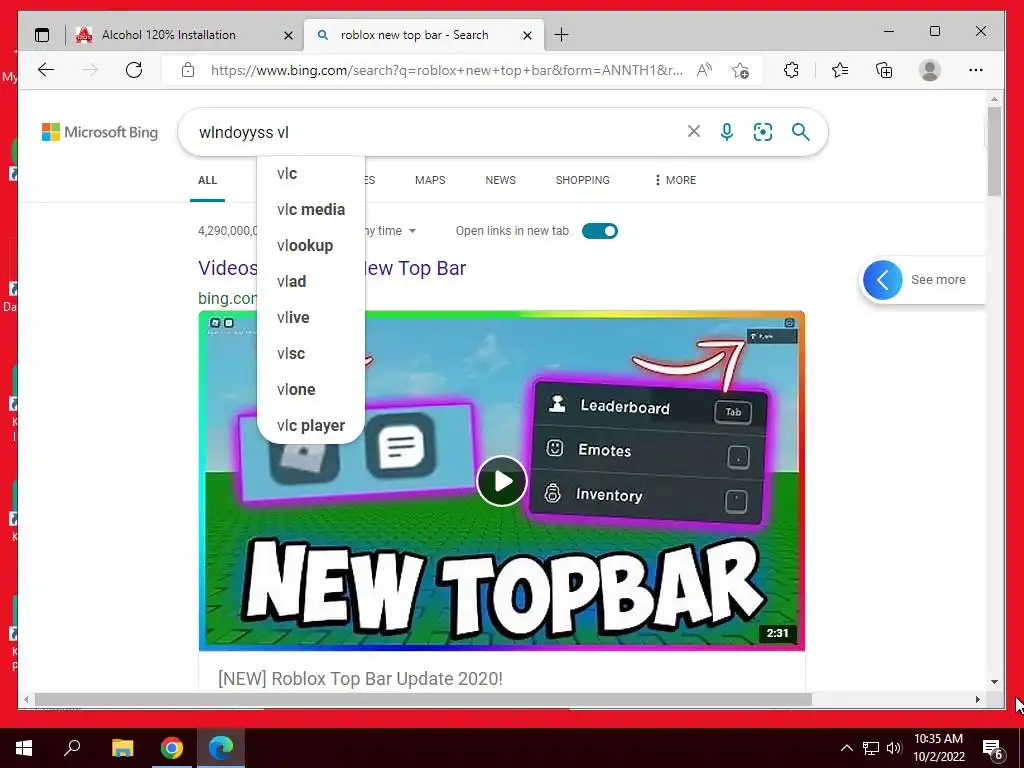Viewport: 1024px width, 768px height.
Task: Open the user profile icon
Action: (929, 70)
